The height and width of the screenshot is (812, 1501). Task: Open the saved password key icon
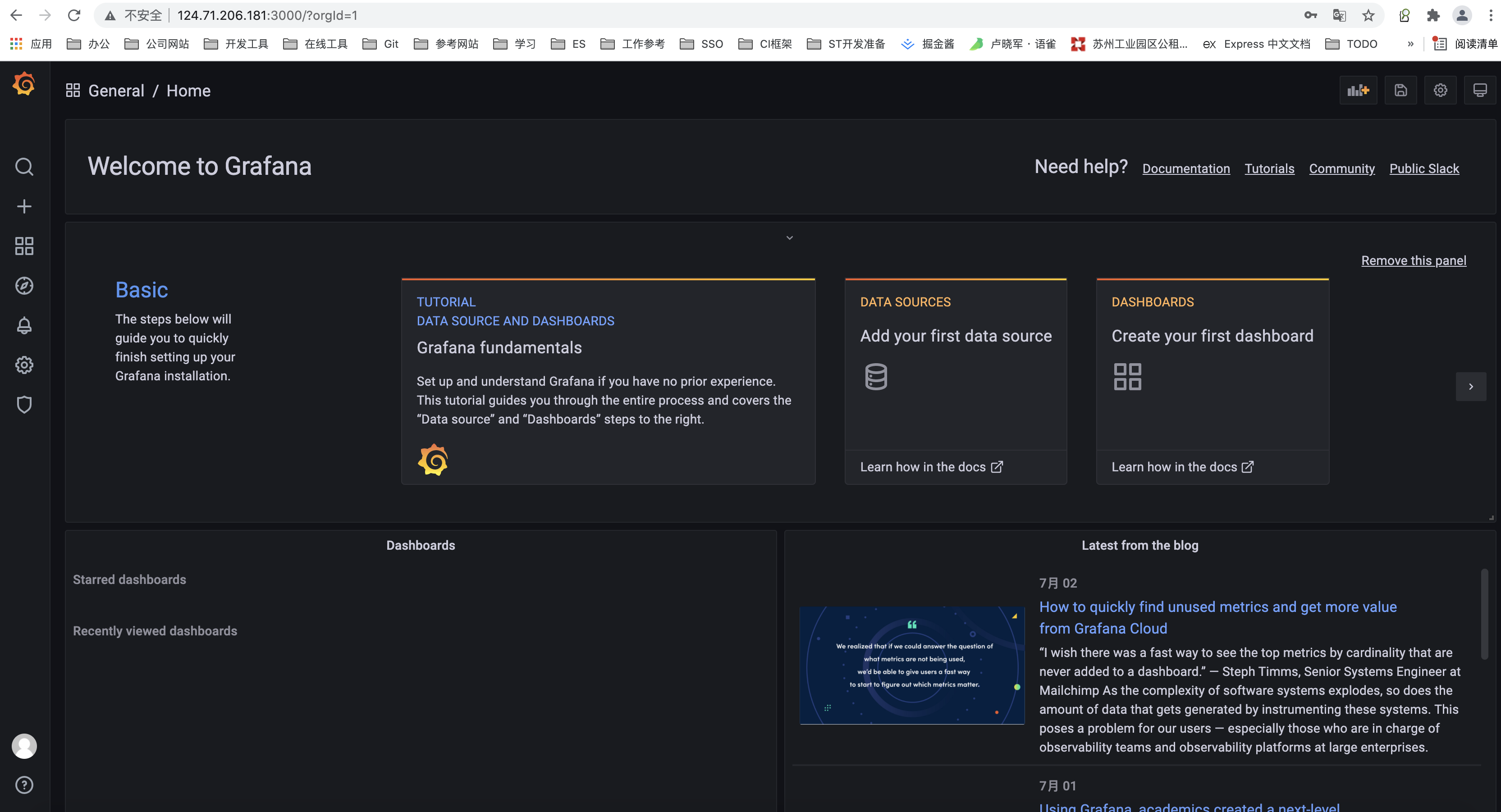(x=1310, y=15)
